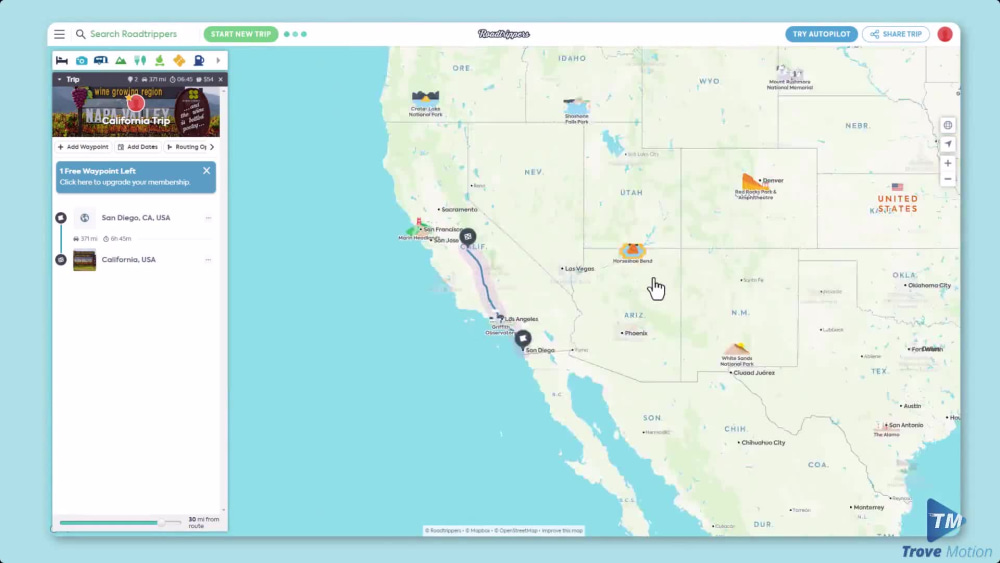Screen dimensions: 1000x563
Task: Select the hotels bed category icon
Action: tap(62, 61)
